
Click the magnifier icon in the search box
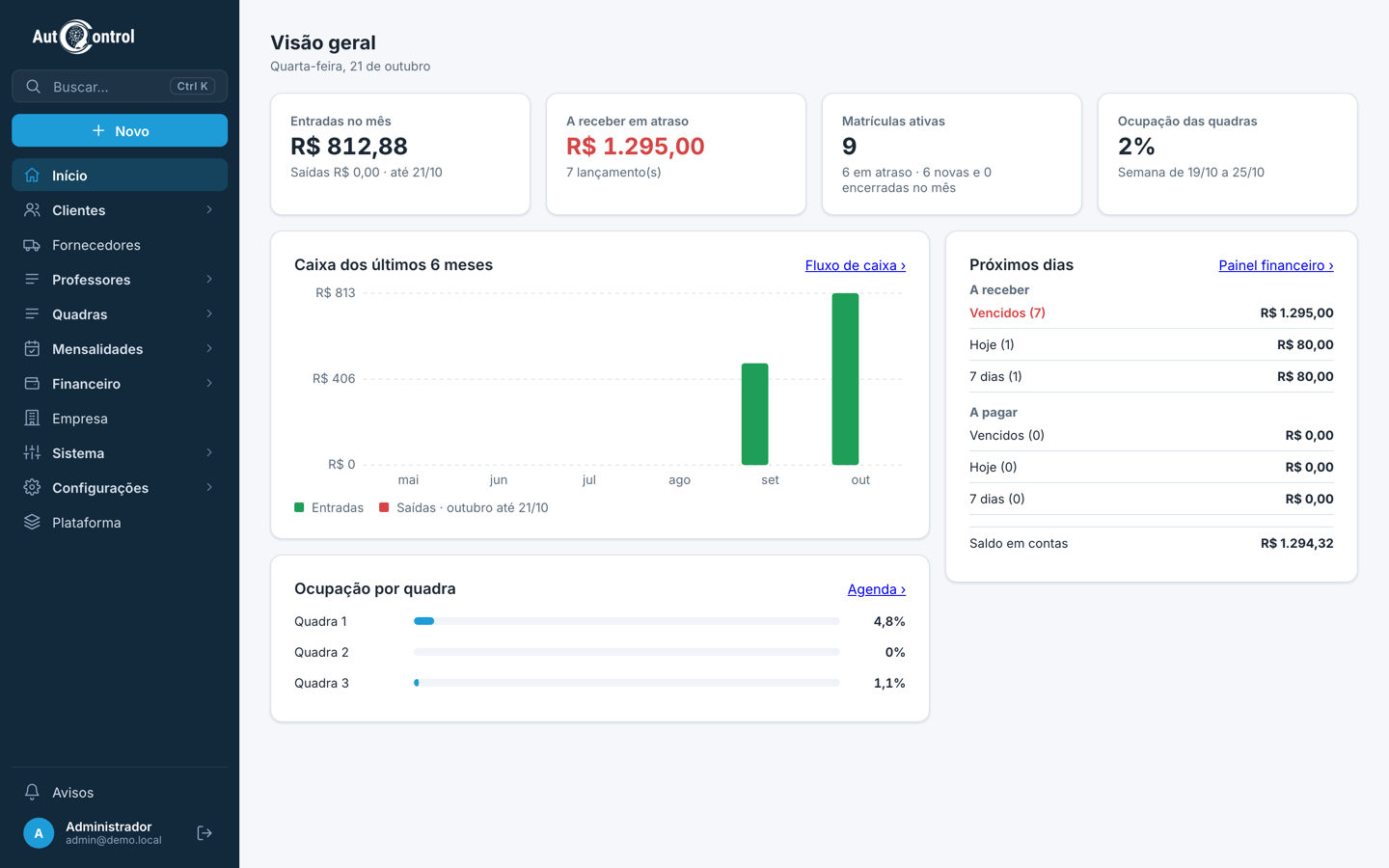[x=33, y=87]
